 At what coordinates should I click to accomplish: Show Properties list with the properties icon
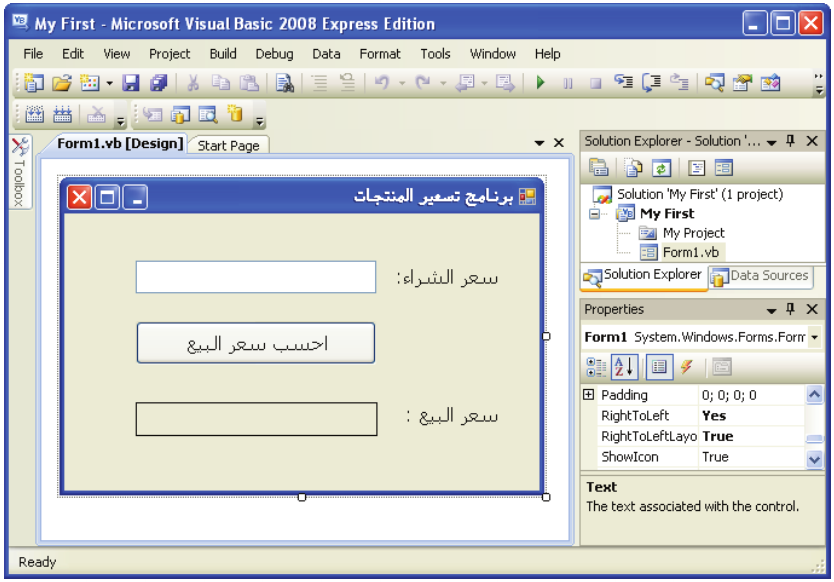pos(660,367)
